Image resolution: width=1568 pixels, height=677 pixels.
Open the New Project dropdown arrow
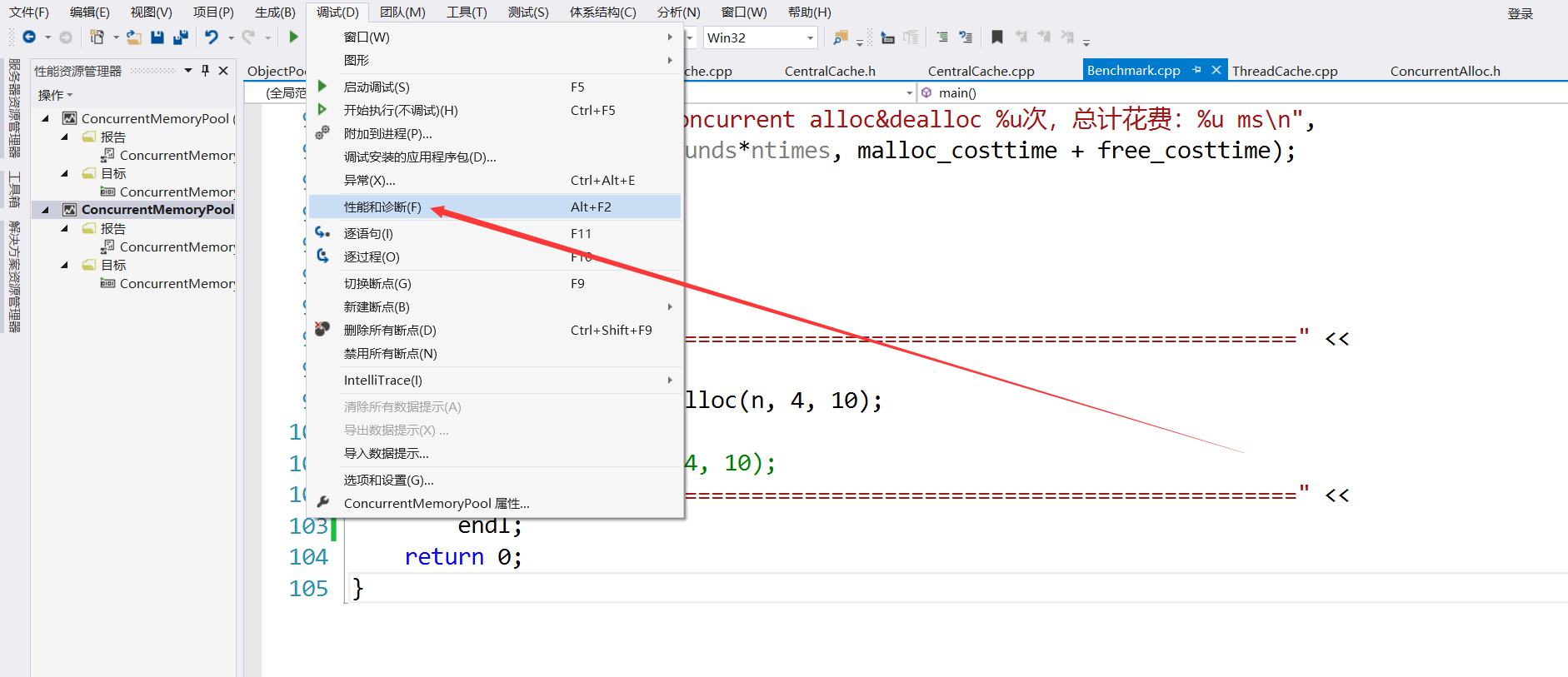(116, 37)
